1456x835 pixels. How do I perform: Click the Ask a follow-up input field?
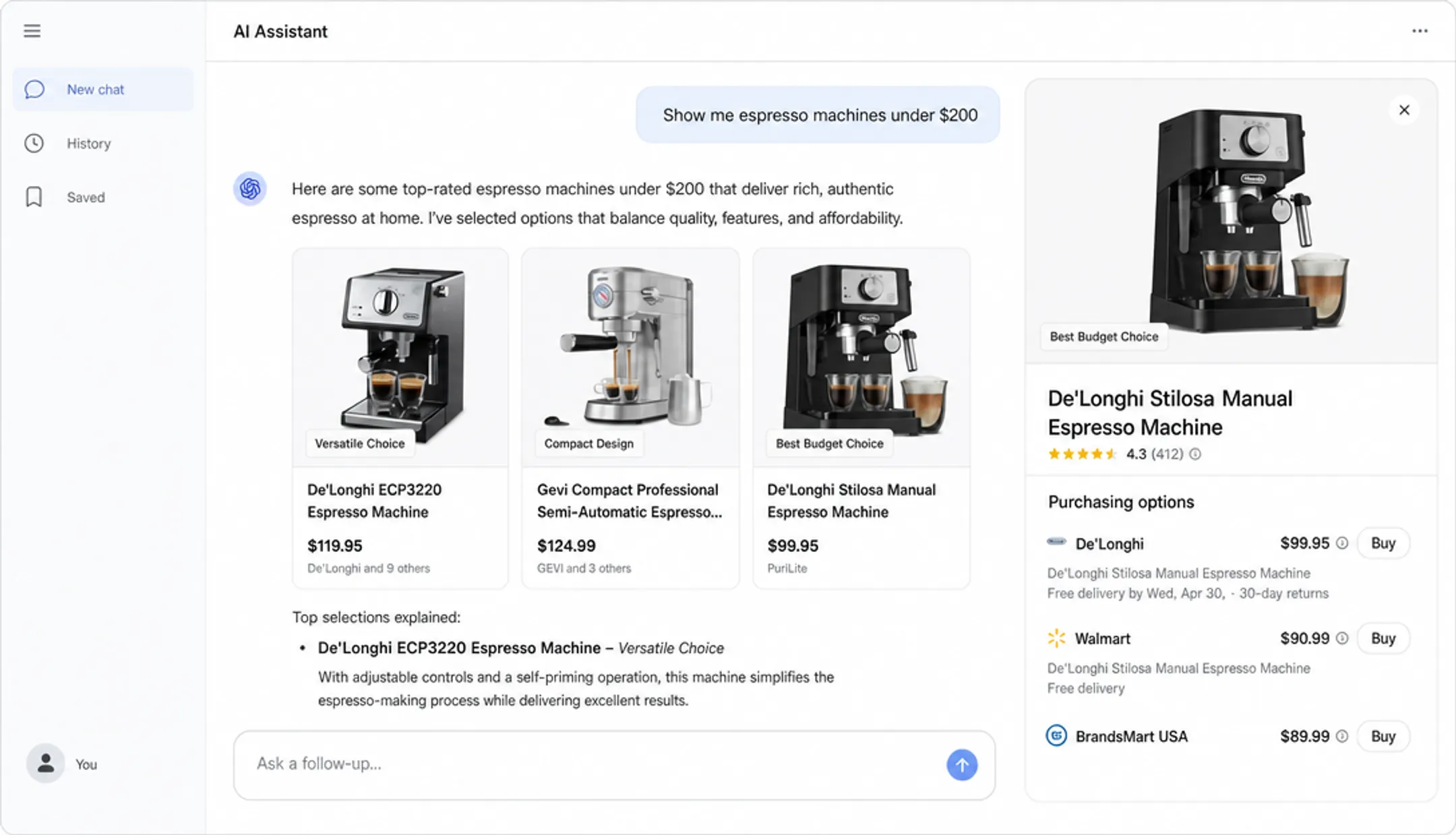pyautogui.click(x=614, y=765)
